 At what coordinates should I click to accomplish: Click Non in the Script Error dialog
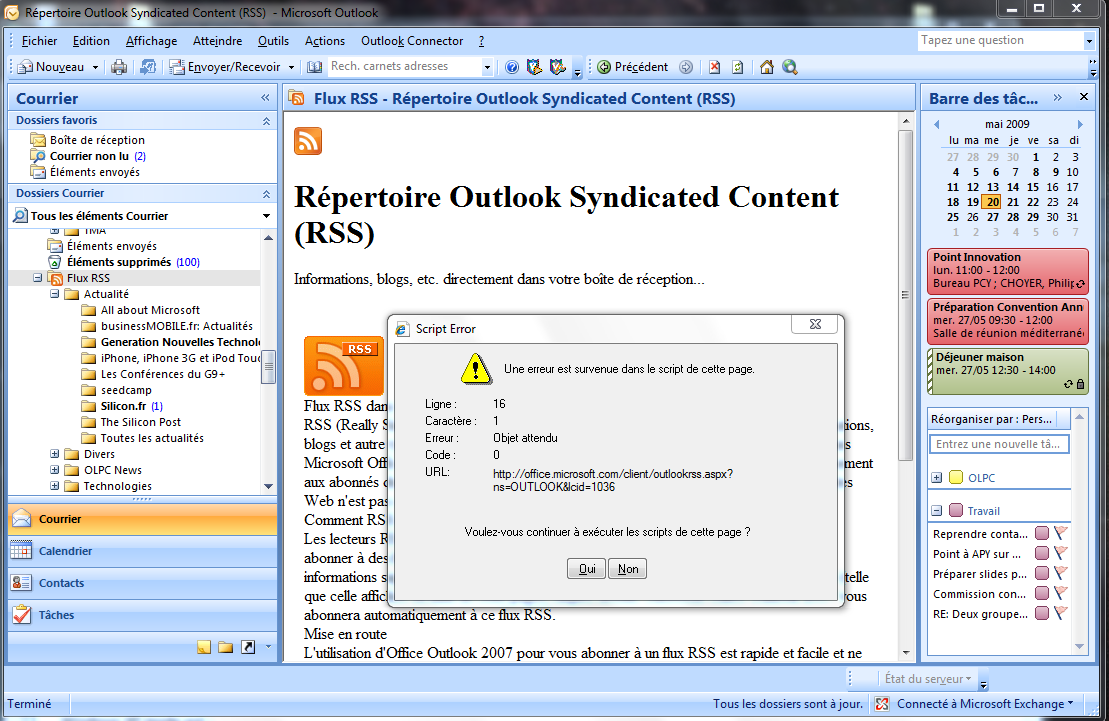pos(628,569)
